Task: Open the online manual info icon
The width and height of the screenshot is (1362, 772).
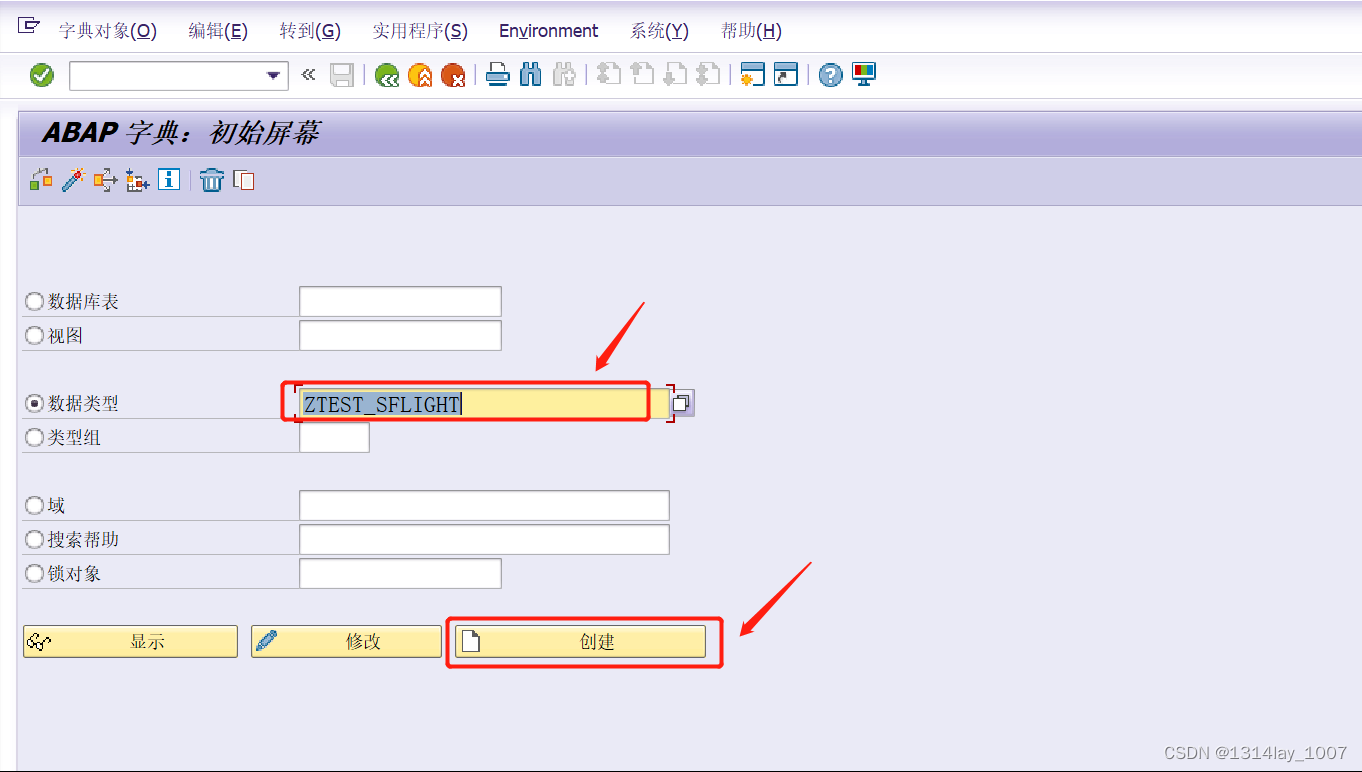Action: point(169,180)
